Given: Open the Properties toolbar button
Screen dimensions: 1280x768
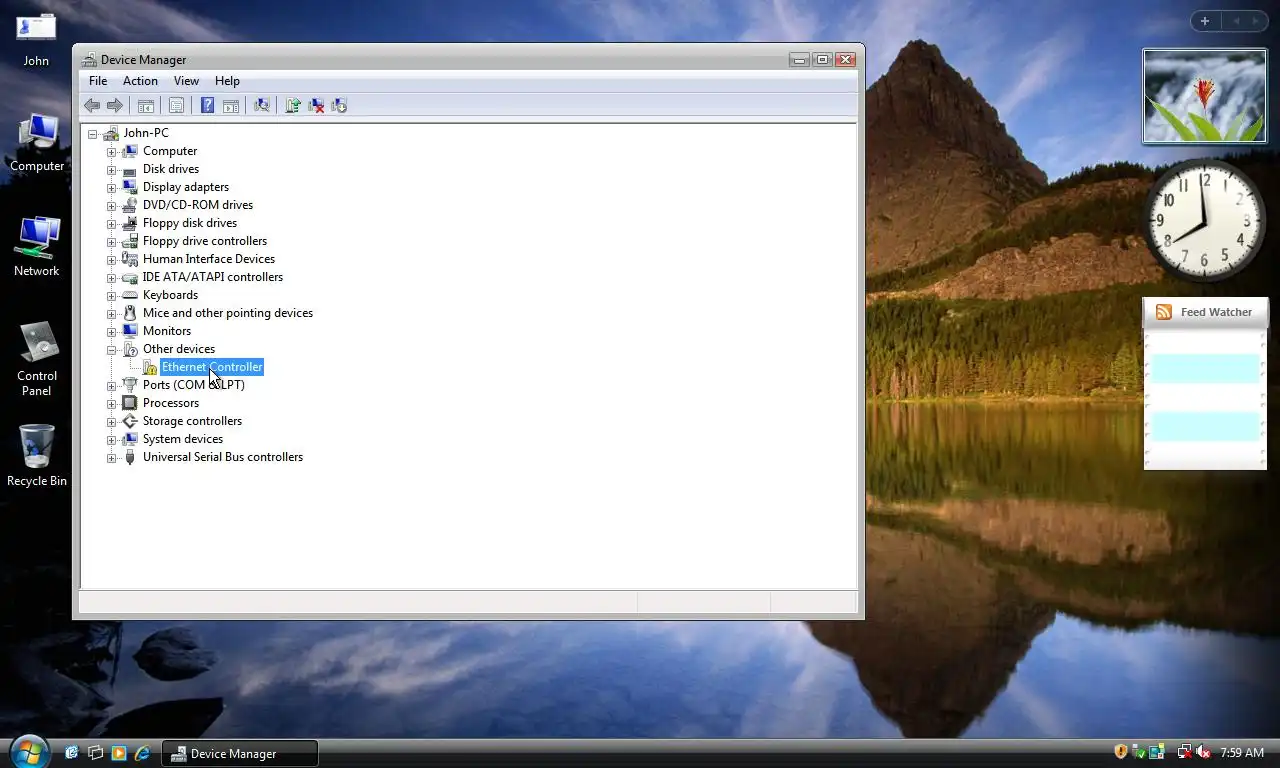Looking at the screenshot, I should (177, 105).
